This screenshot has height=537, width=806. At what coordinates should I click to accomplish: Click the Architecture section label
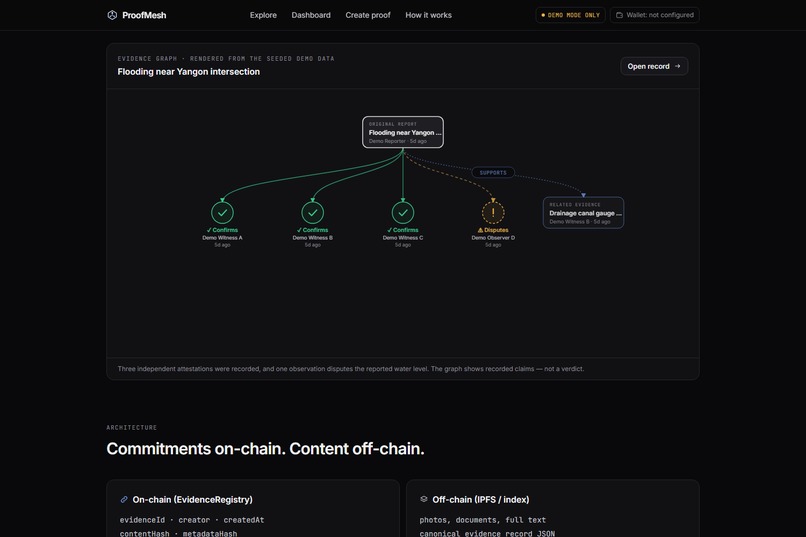[132, 428]
